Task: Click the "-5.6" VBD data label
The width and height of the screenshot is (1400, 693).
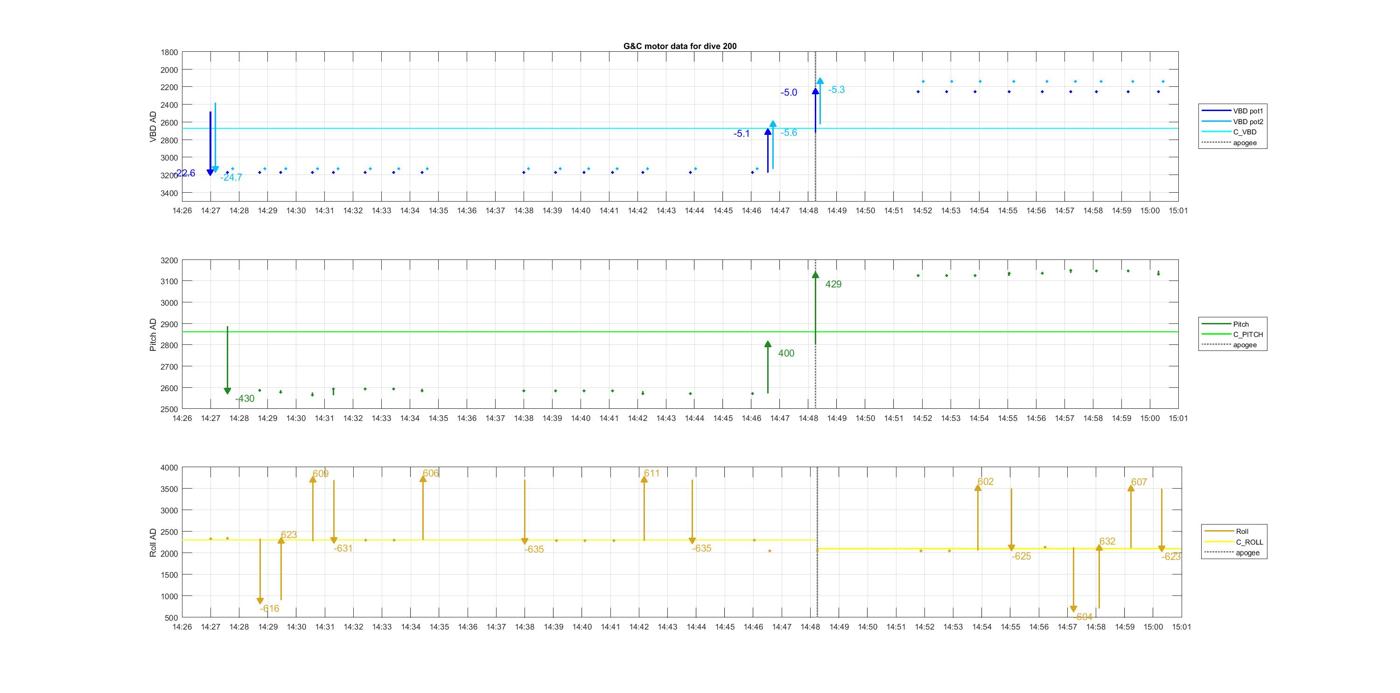Action: 789,133
